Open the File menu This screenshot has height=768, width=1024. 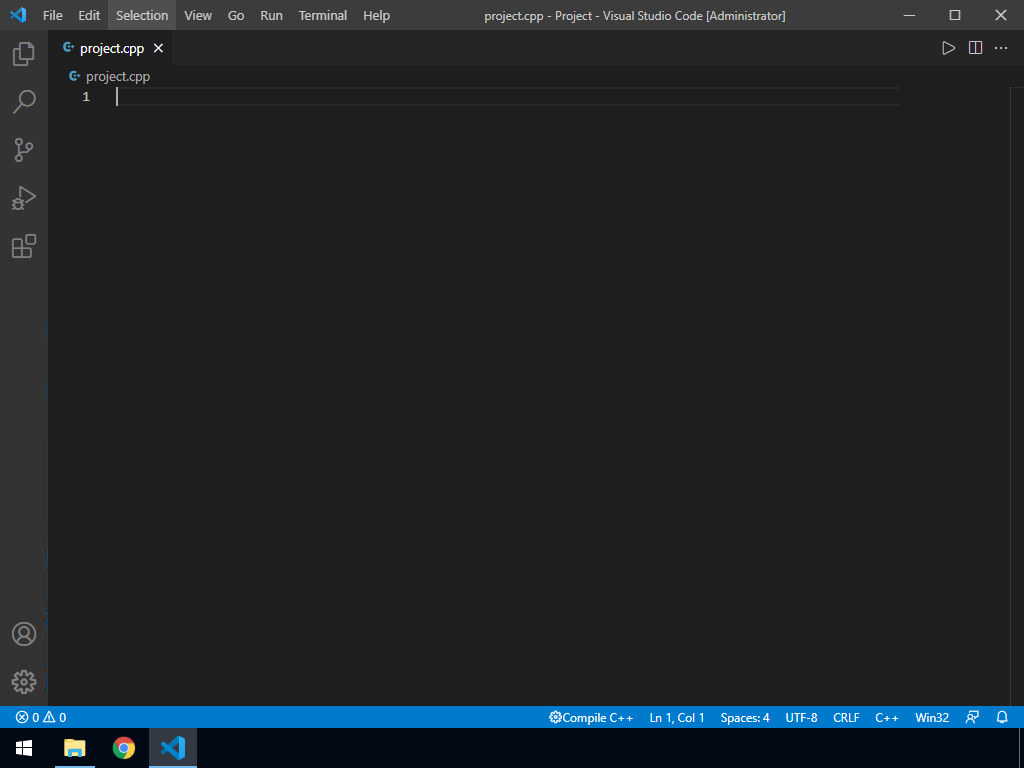tap(52, 15)
